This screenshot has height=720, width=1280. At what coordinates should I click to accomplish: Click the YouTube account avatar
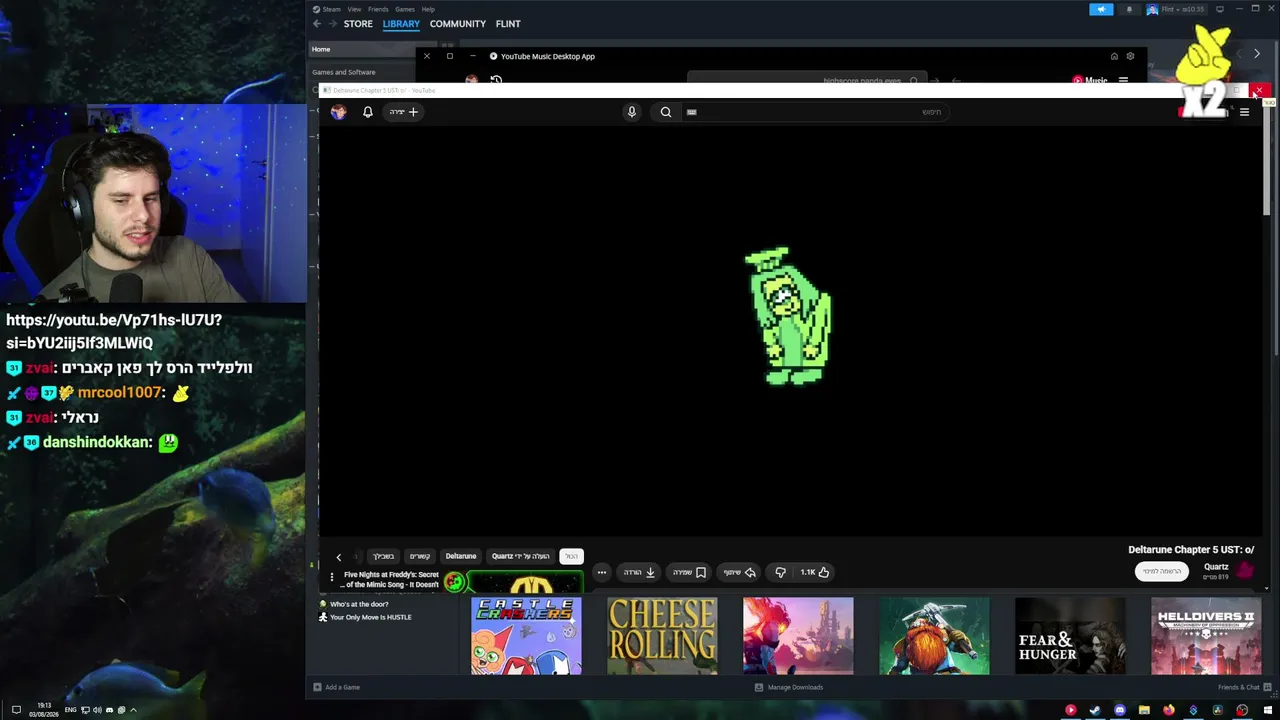click(339, 112)
